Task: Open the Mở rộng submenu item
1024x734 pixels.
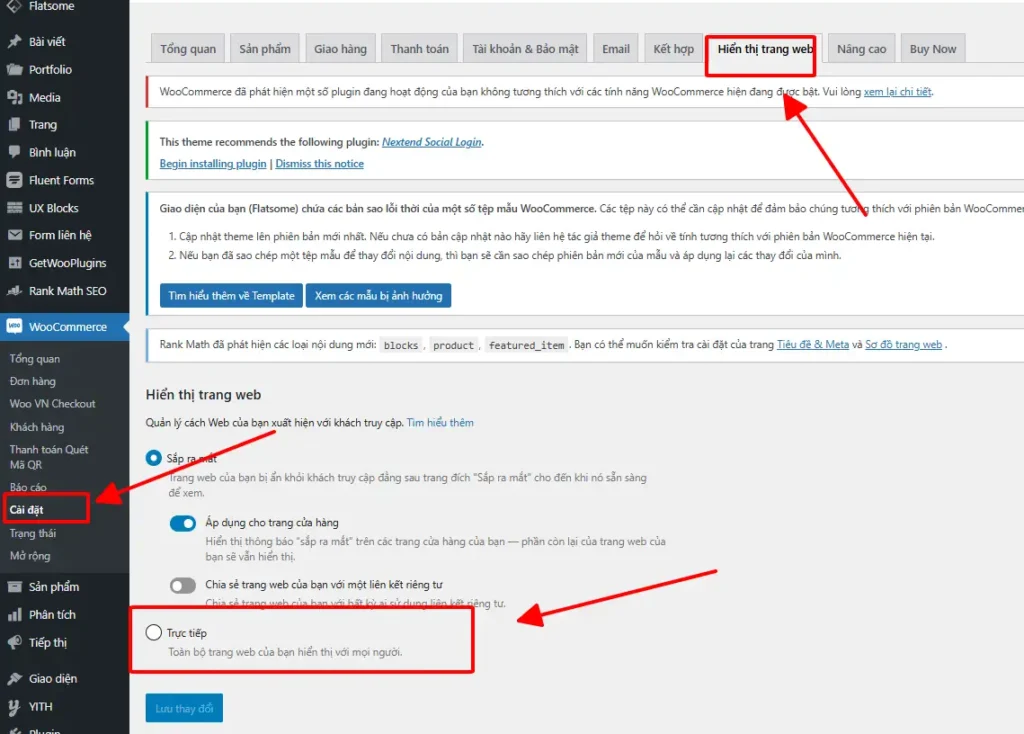Action: point(30,556)
